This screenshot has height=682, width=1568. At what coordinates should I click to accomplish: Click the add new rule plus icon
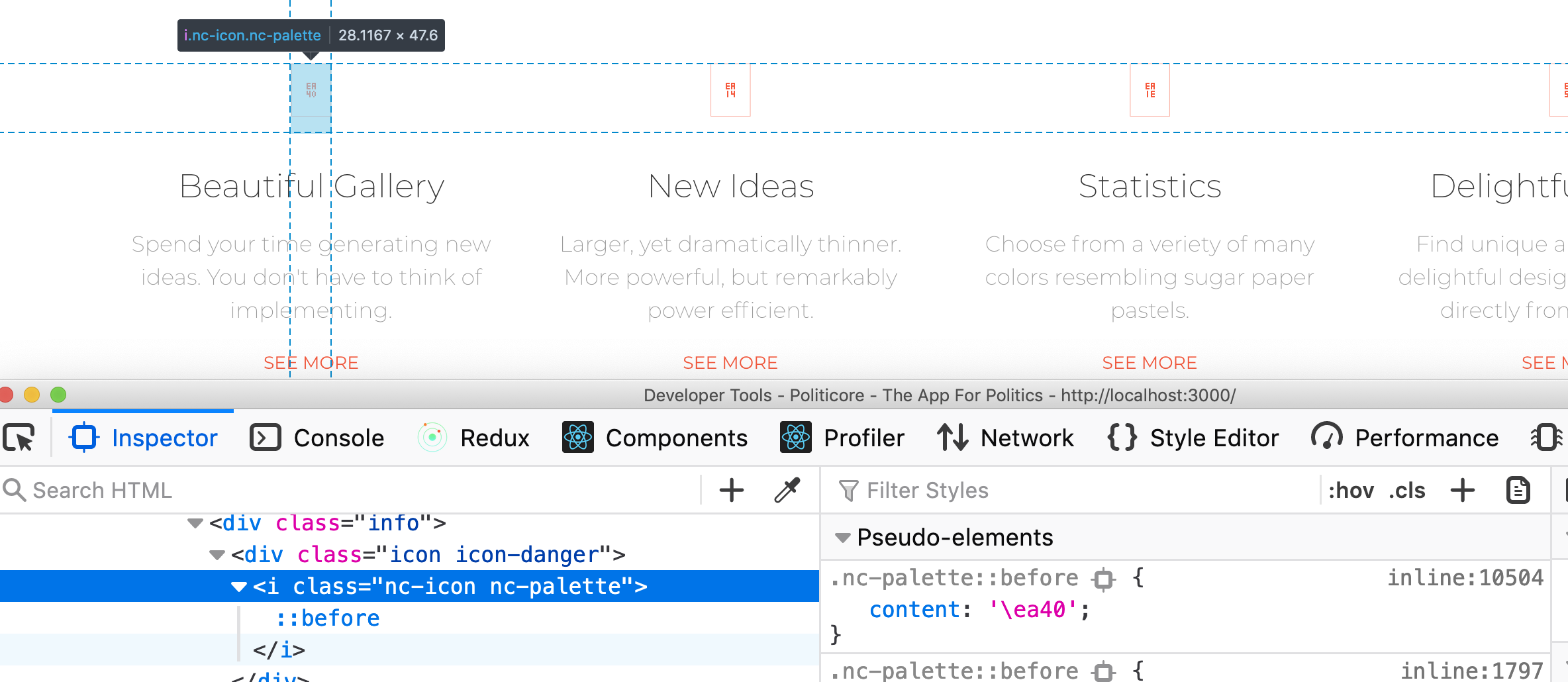coord(1463,490)
